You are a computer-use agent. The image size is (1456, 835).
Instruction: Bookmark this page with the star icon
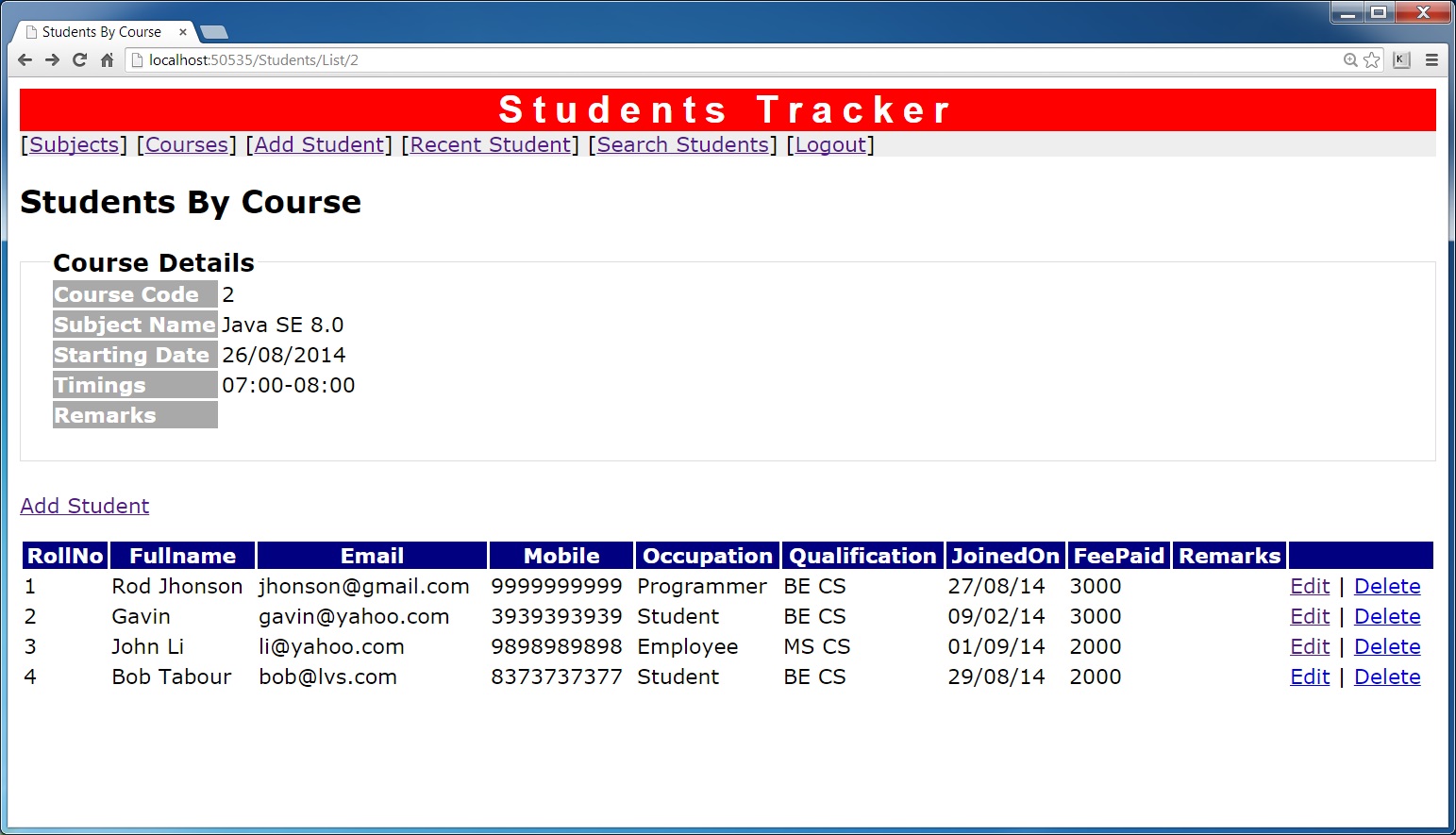pos(1372,60)
